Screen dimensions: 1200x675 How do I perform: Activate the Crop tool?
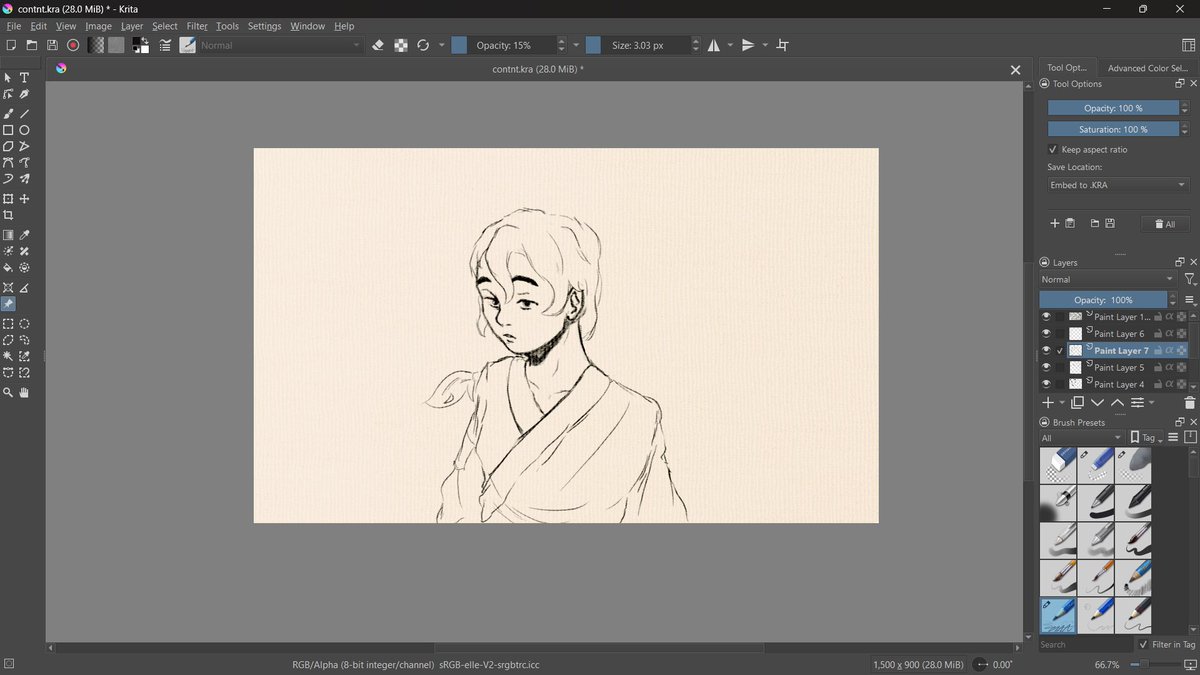click(x=8, y=214)
